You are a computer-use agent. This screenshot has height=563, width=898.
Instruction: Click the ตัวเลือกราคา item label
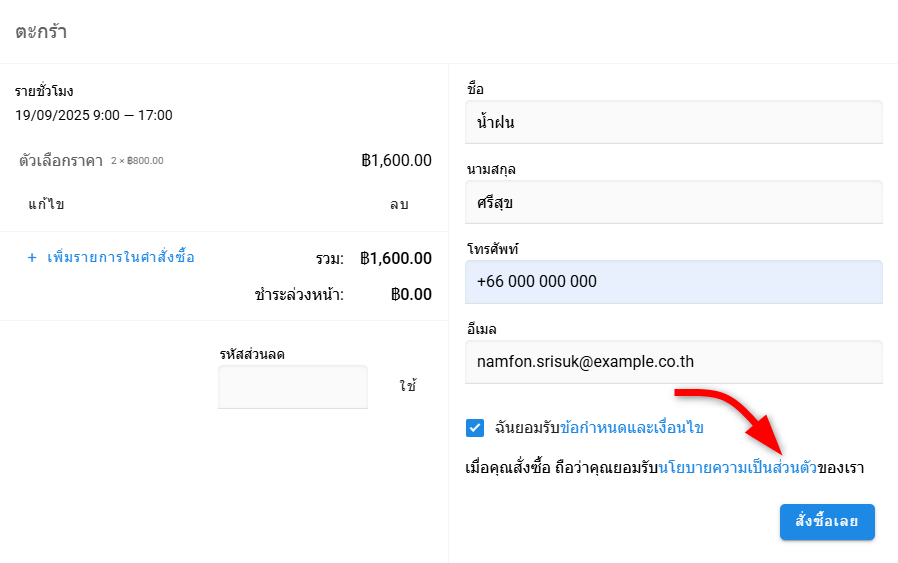click(61, 161)
